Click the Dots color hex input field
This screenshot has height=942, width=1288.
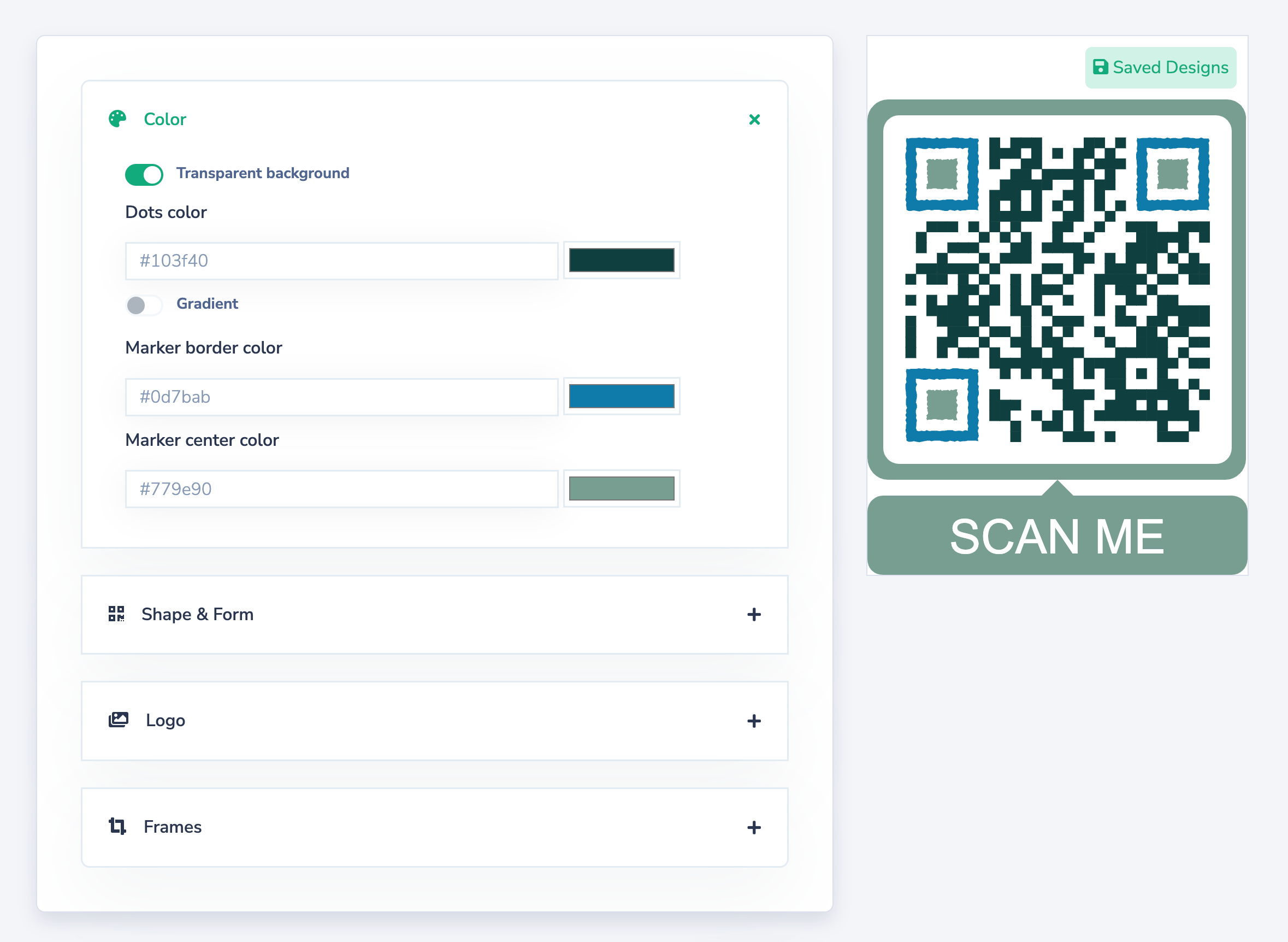tap(341, 261)
